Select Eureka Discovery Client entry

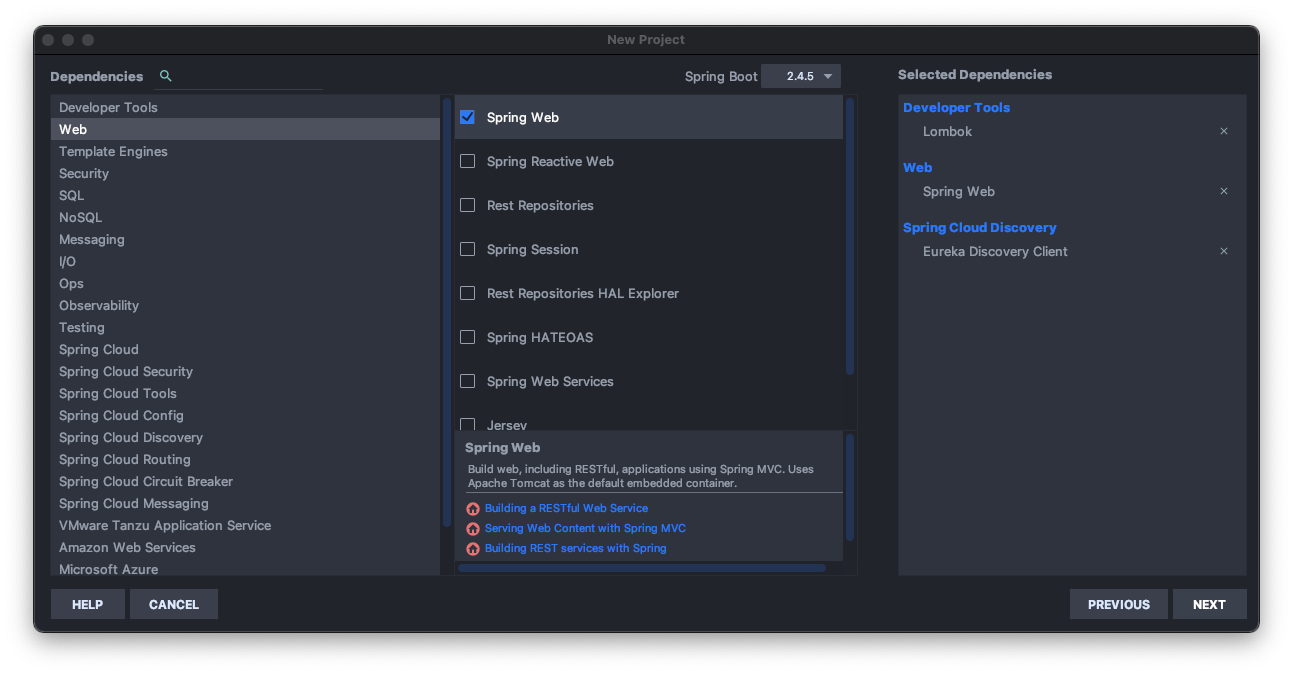(x=995, y=251)
